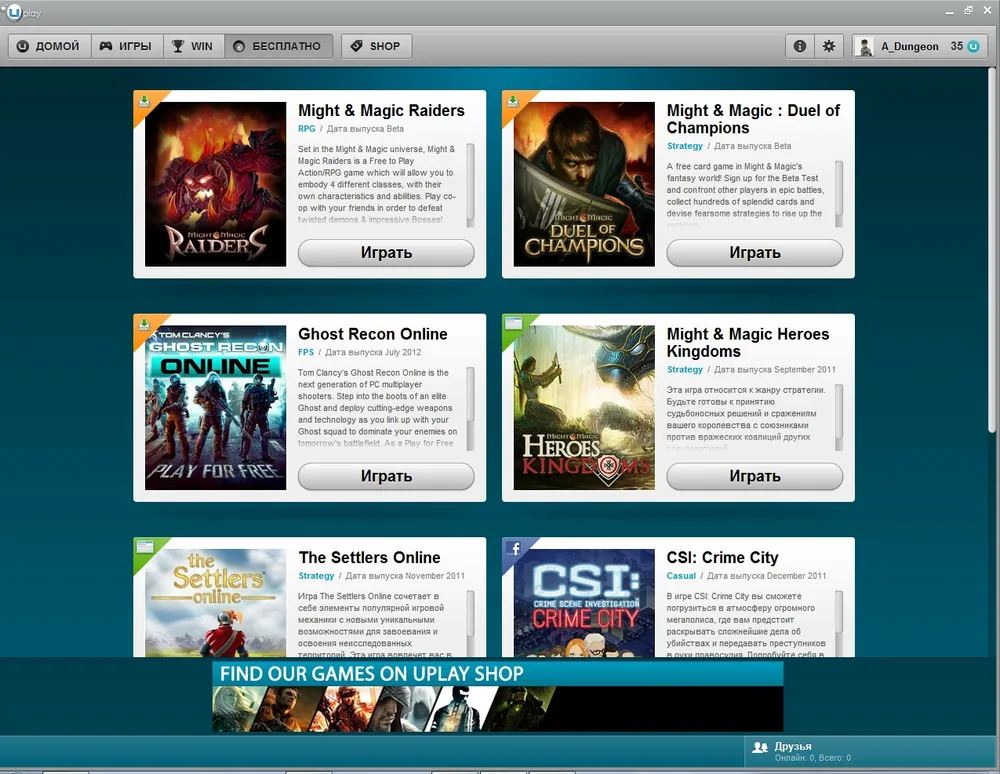Open the Find Our Games on Uplay Shop banner

[497, 697]
